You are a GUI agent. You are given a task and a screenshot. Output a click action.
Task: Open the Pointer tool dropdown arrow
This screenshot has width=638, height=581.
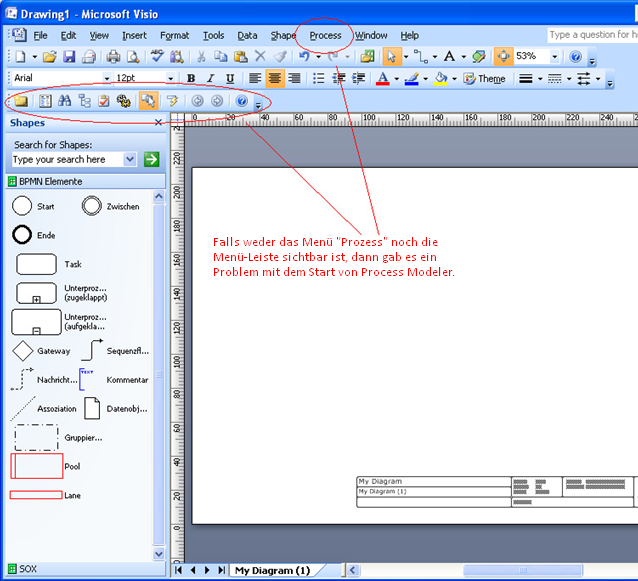tap(406, 57)
